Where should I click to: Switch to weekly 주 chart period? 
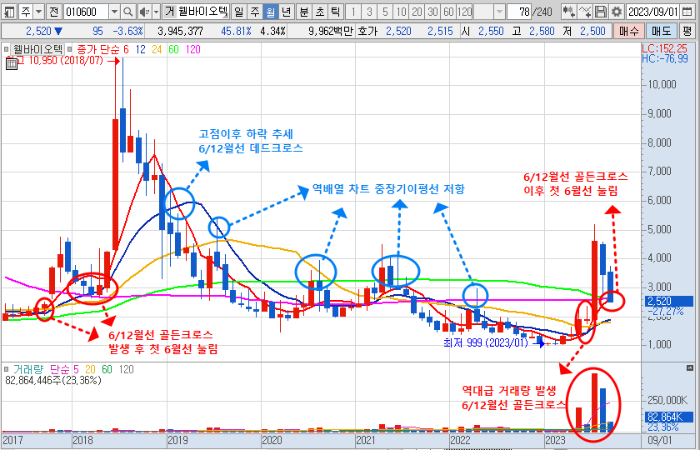(255, 12)
